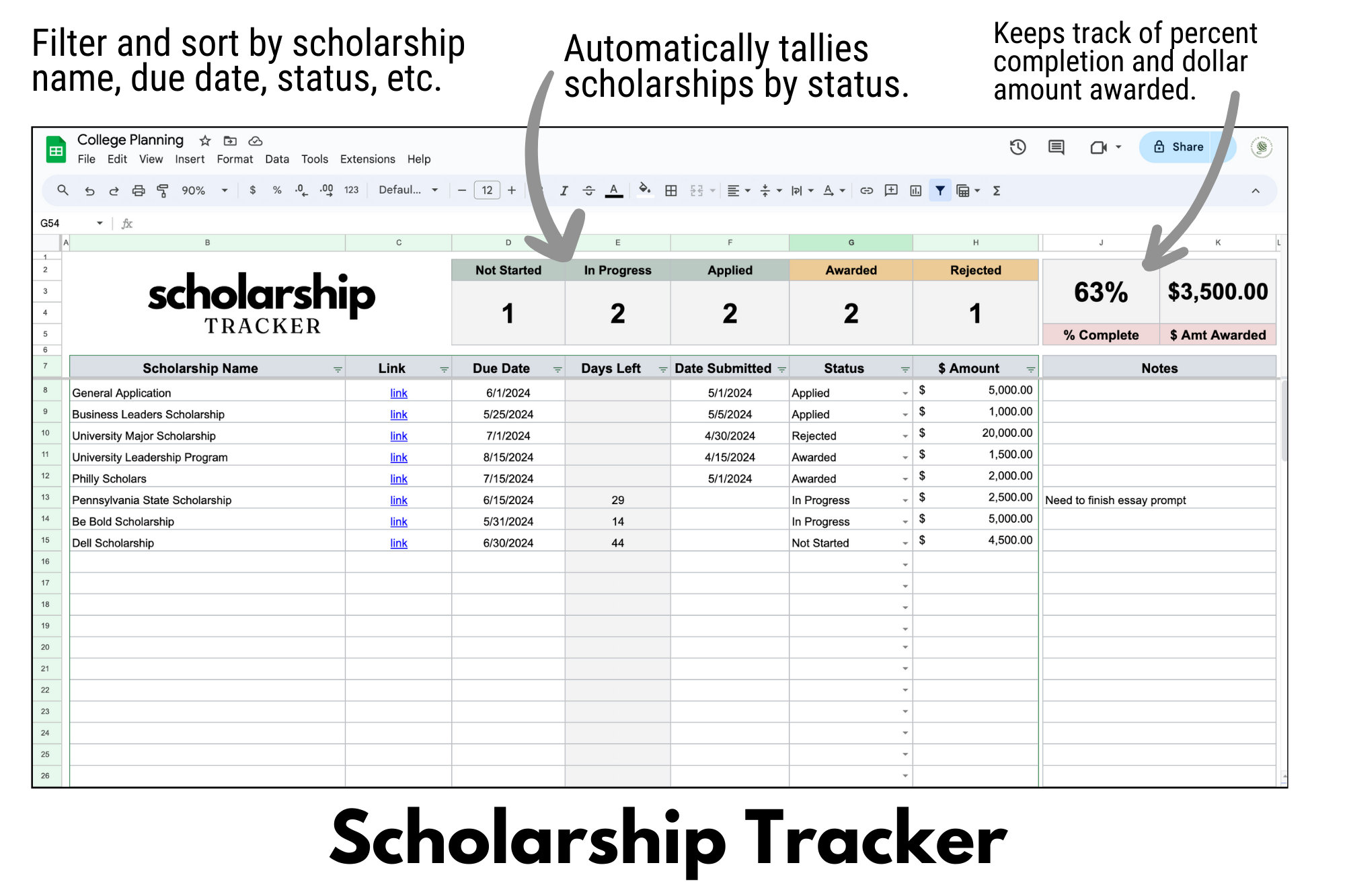
Task: Insert a comment via the comment icon
Action: (890, 191)
